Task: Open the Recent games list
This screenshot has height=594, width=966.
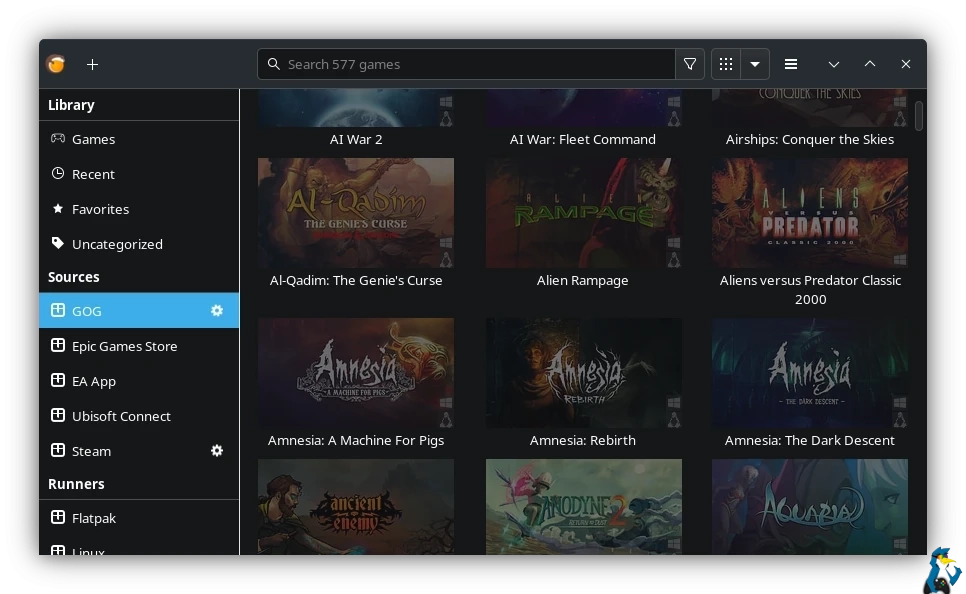Action: [93, 174]
